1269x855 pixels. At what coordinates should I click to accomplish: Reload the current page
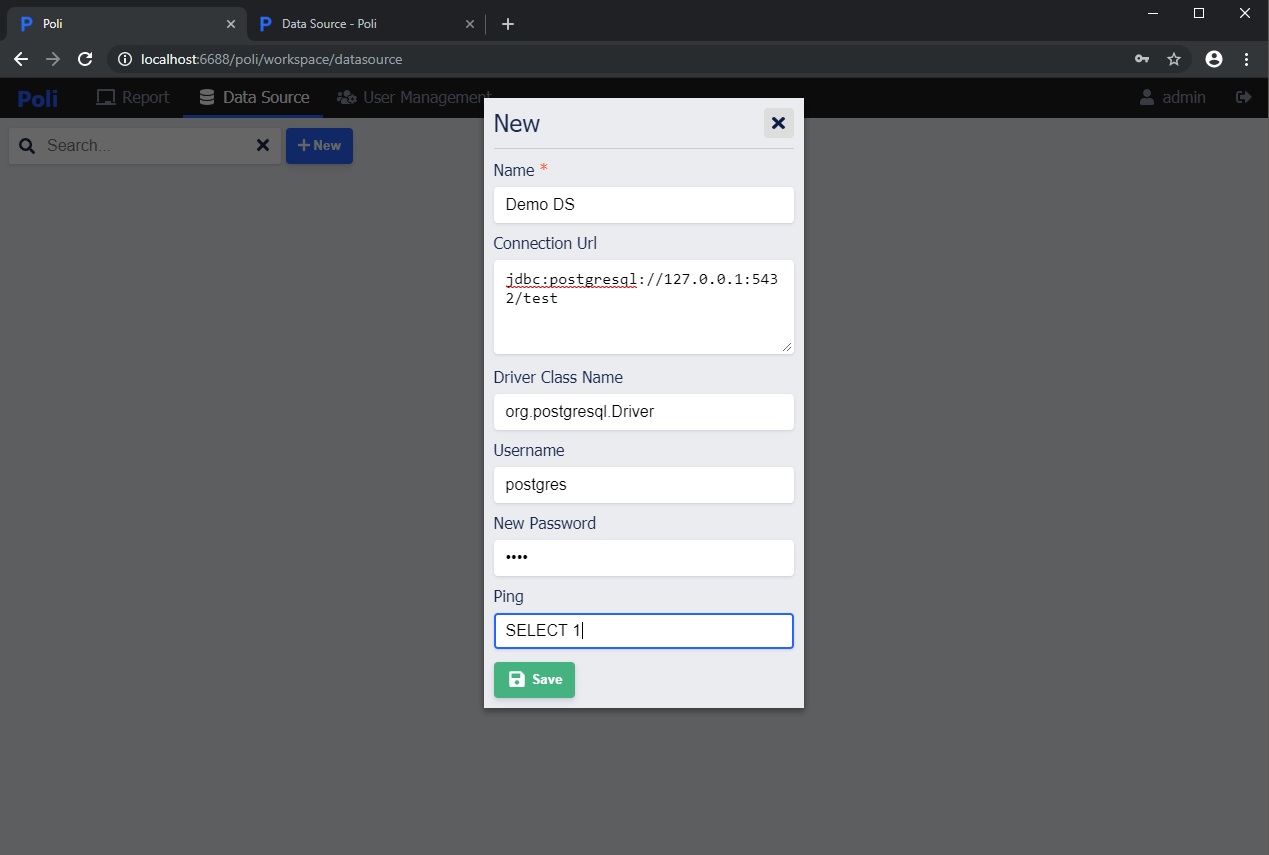click(x=85, y=59)
